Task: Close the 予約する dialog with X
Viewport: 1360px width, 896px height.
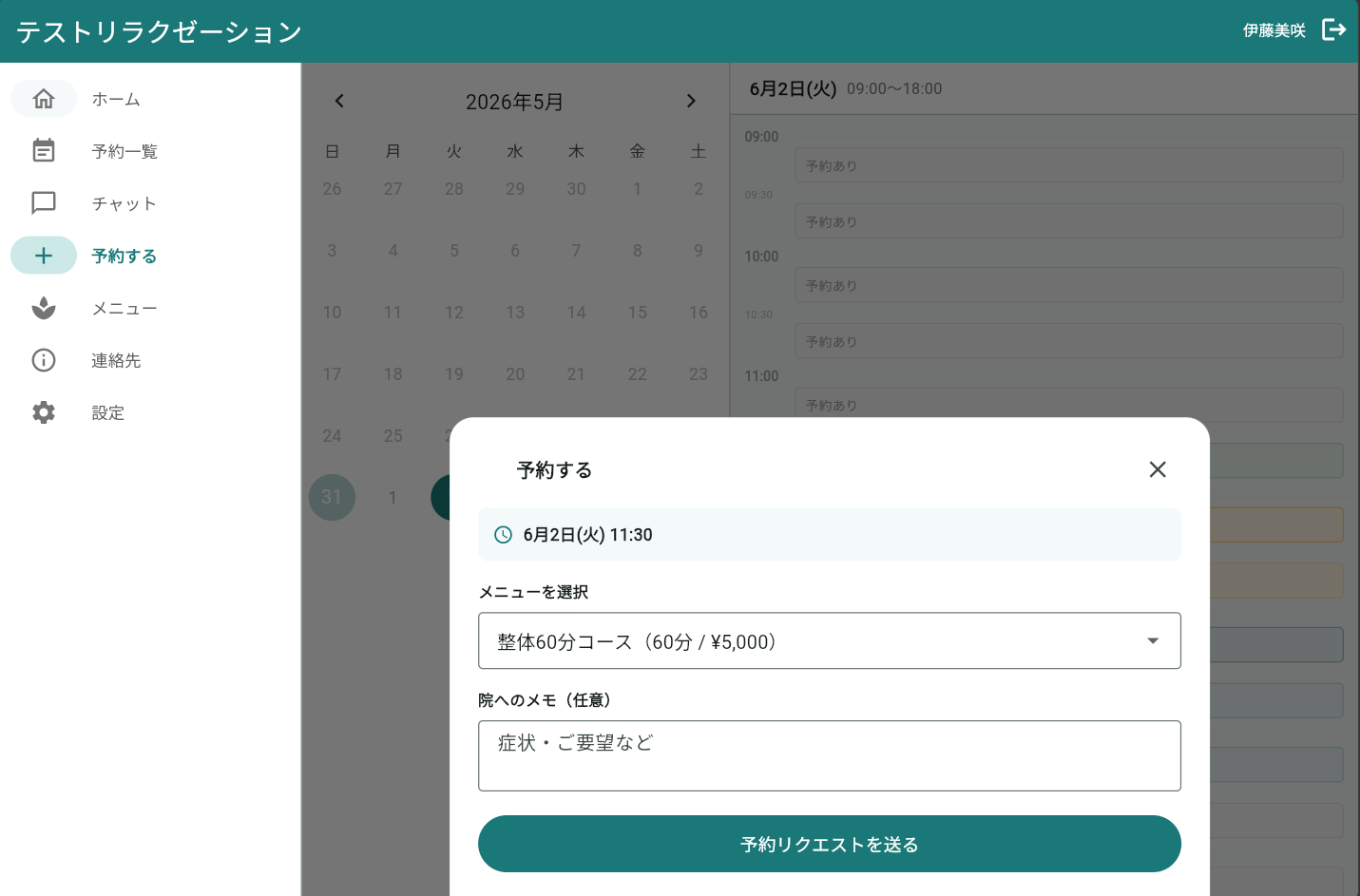Action: coord(1158,469)
